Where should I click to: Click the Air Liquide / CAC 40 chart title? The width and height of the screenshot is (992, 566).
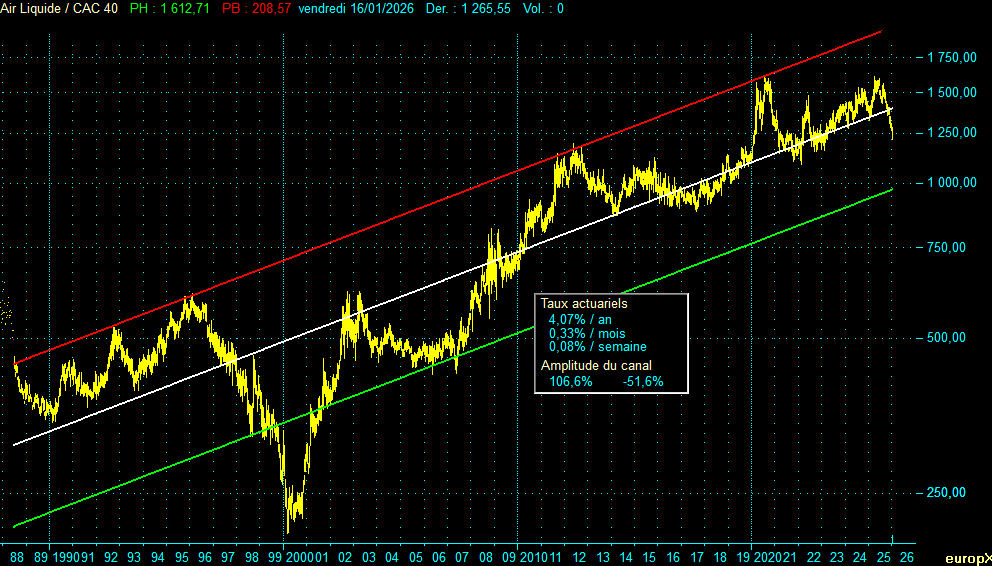60,8
